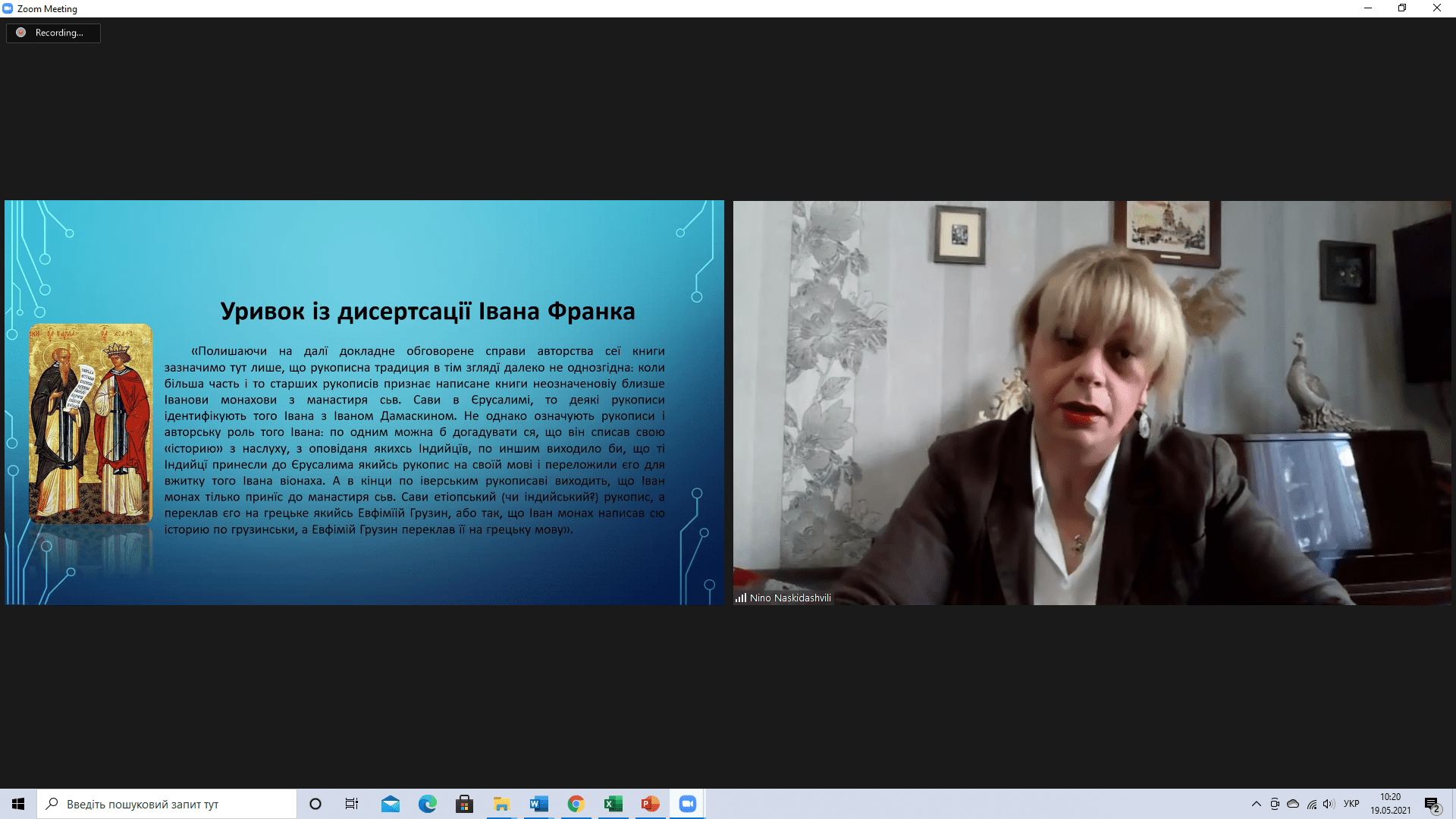Expand hidden system tray icons
Viewport: 1456px width, 819px height.
pyautogui.click(x=1256, y=804)
